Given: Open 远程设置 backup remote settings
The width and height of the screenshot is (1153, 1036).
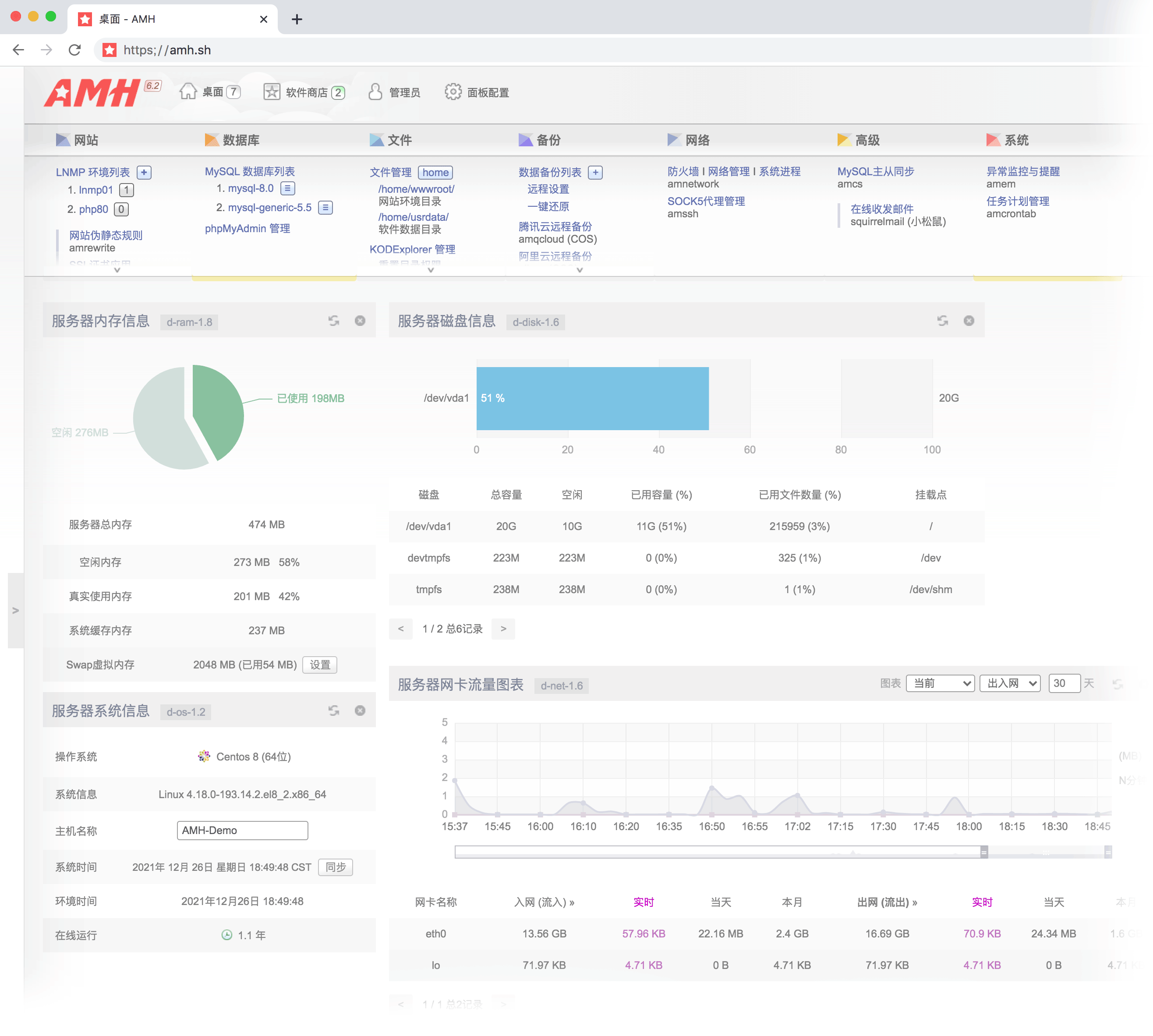Looking at the screenshot, I should point(548,190).
